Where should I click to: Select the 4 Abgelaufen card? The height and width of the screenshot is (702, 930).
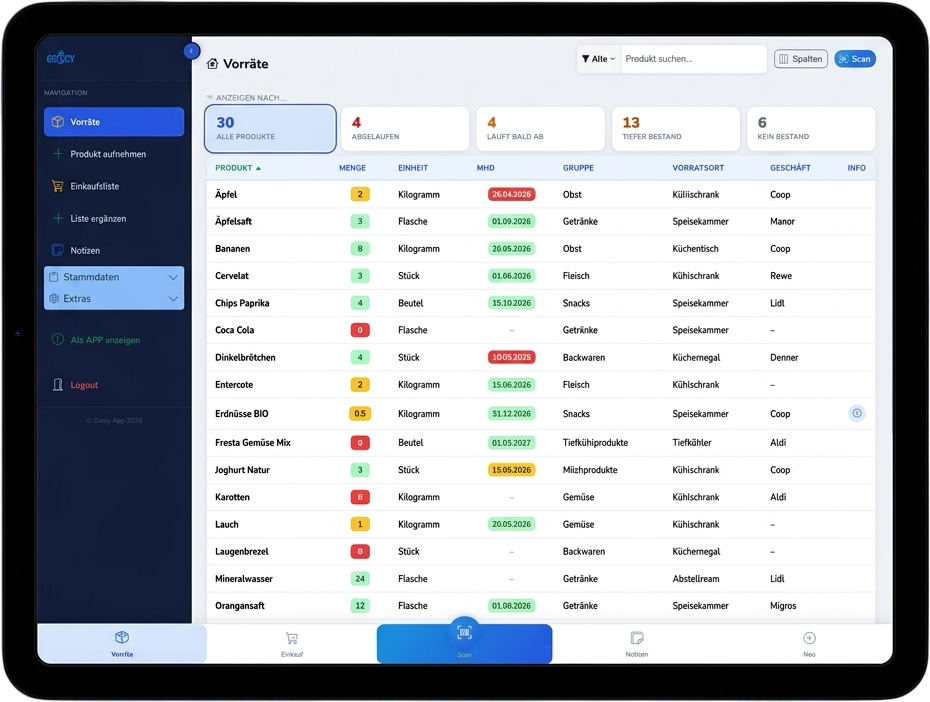coord(405,129)
